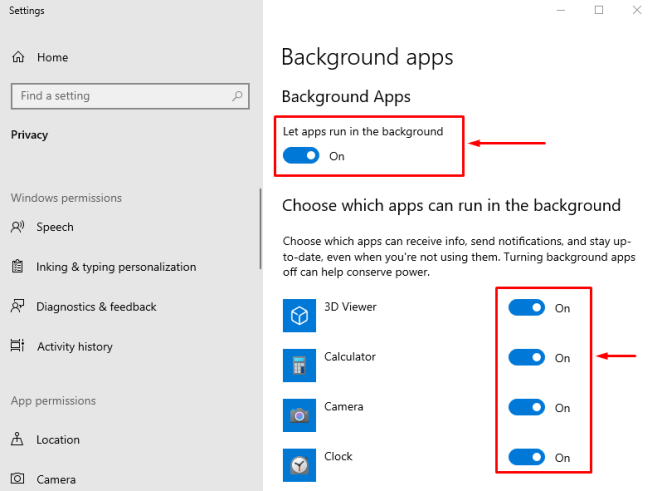This screenshot has width=652, height=491.
Task: Open Activity history settings
Action: click(x=75, y=347)
